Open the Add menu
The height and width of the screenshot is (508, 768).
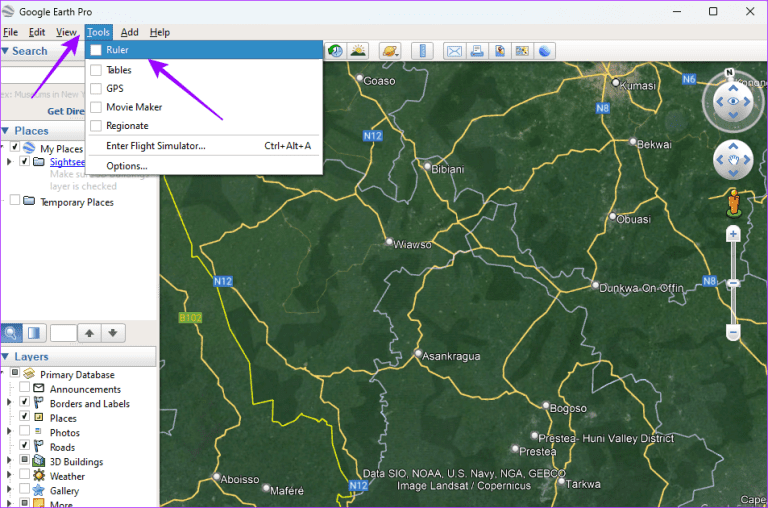click(x=129, y=32)
